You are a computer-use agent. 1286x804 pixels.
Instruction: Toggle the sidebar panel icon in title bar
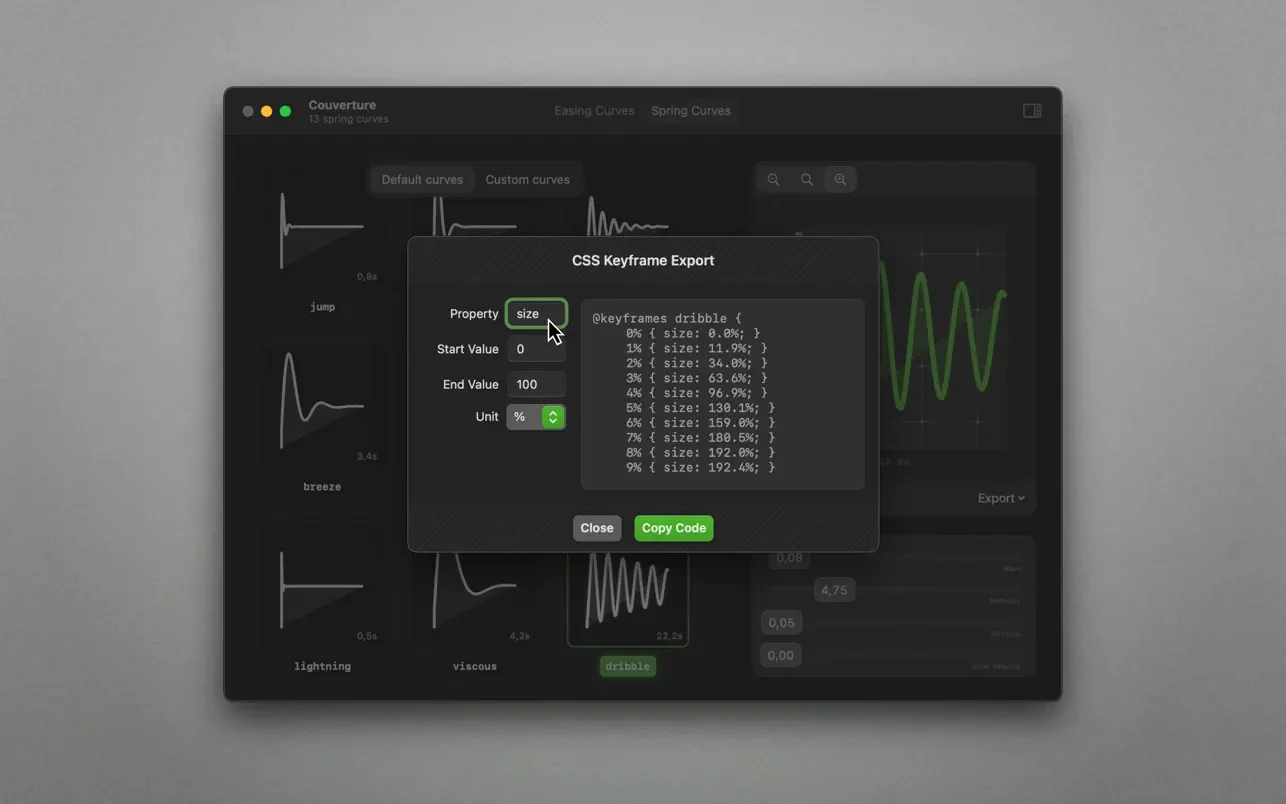point(1032,111)
